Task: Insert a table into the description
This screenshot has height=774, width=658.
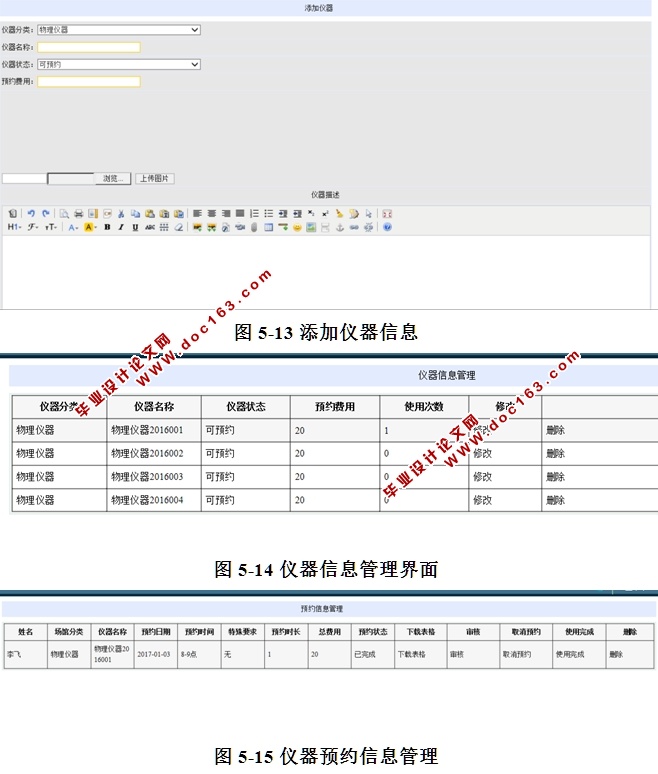Action: (269, 227)
